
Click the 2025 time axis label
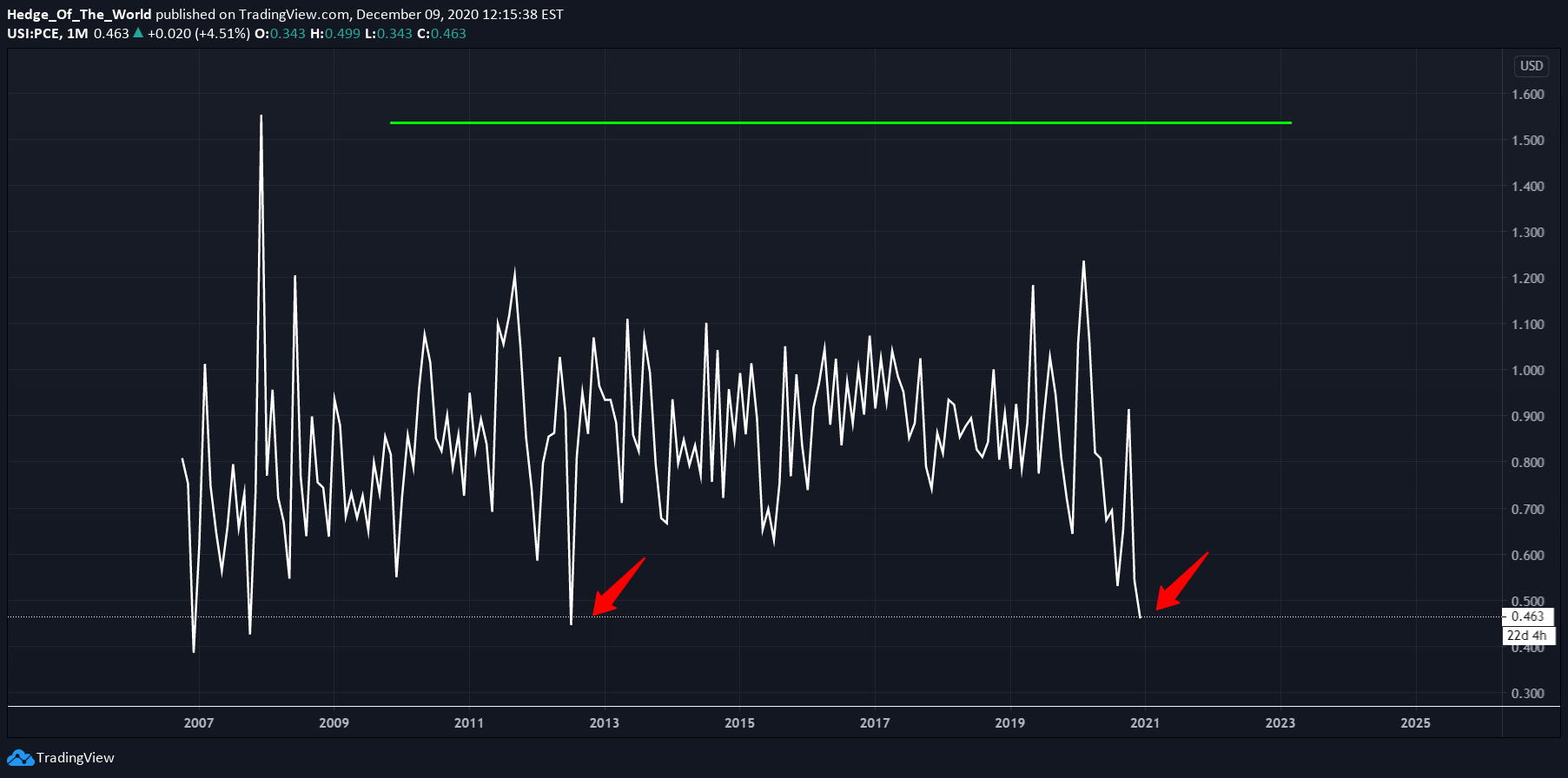pos(1415,722)
